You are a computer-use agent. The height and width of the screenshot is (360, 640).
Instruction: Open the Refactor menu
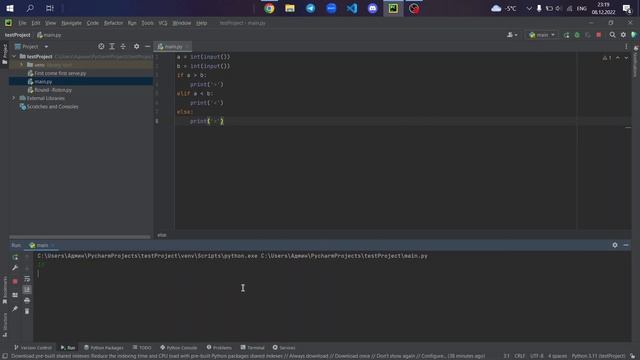pos(113,23)
